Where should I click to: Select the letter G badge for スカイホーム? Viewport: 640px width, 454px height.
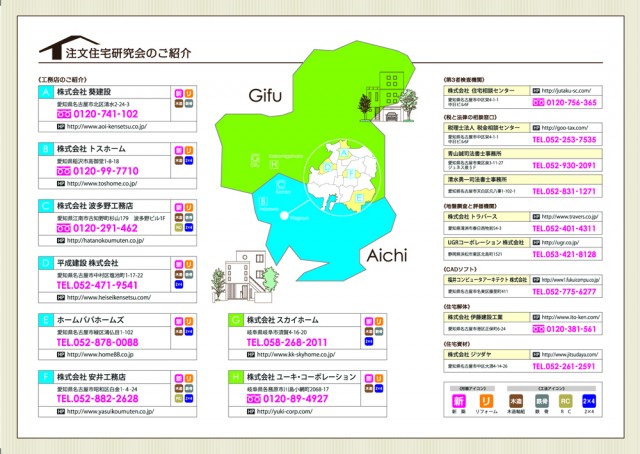[236, 320]
